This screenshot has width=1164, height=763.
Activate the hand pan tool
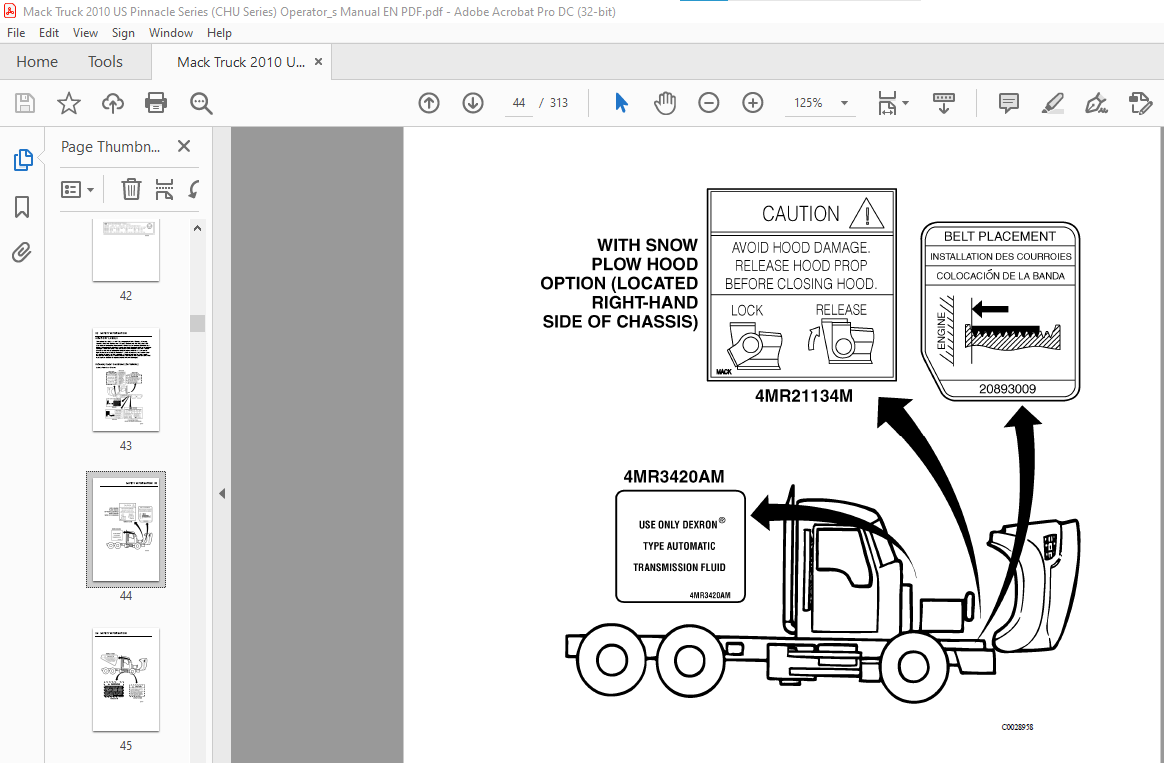(664, 102)
